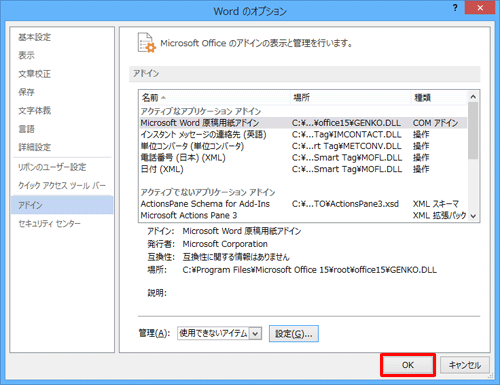500x385 pixels.
Task: Click the add-in document gear icon
Action: 147,43
